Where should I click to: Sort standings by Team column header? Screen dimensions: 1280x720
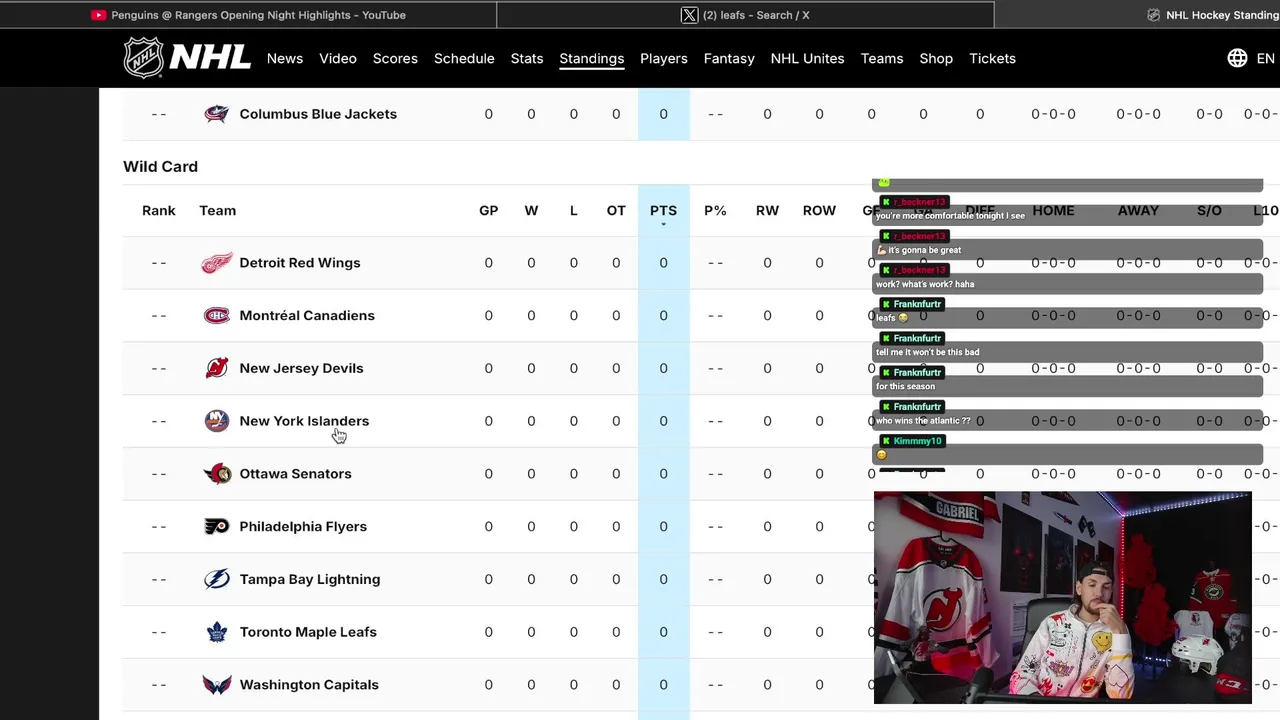[217, 211]
